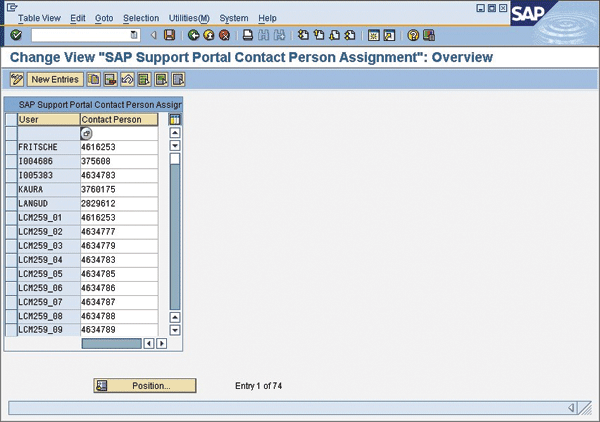This screenshot has width=600, height=422.
Task: Select row marker for LCM259_04
Action: (11, 260)
